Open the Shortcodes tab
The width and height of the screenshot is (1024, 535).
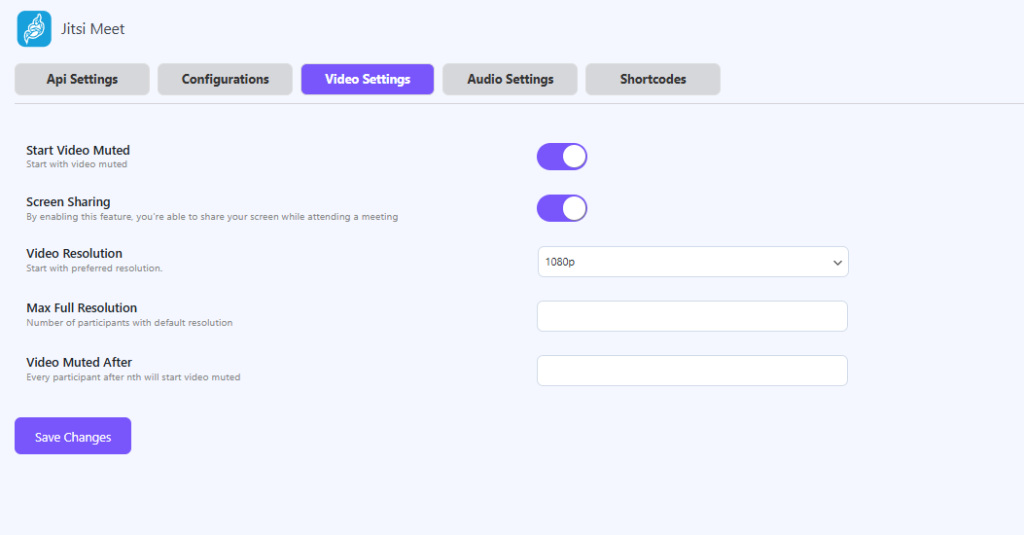click(x=652, y=79)
